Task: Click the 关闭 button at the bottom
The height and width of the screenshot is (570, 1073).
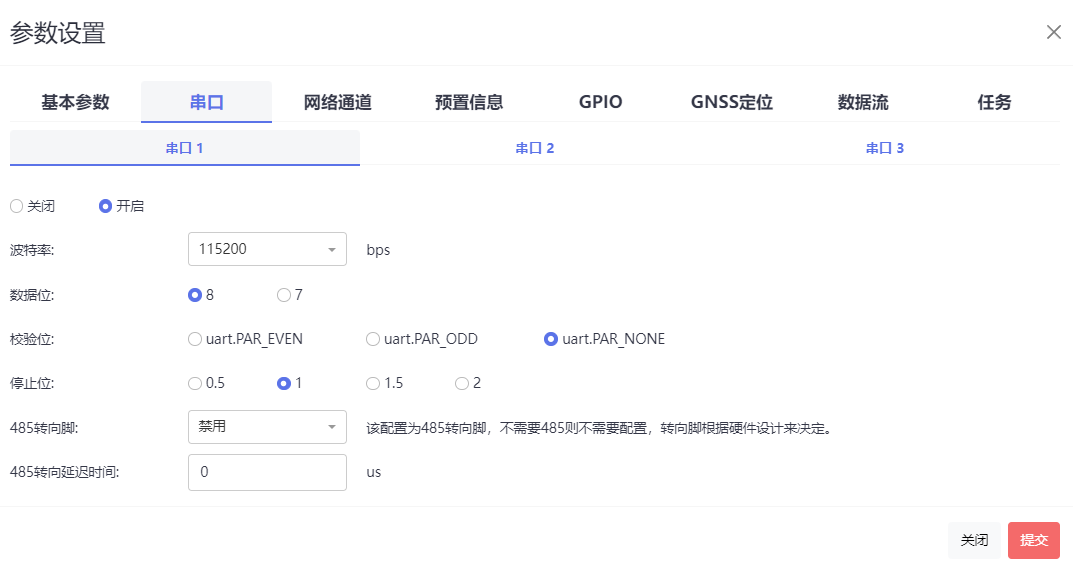Action: point(974,541)
